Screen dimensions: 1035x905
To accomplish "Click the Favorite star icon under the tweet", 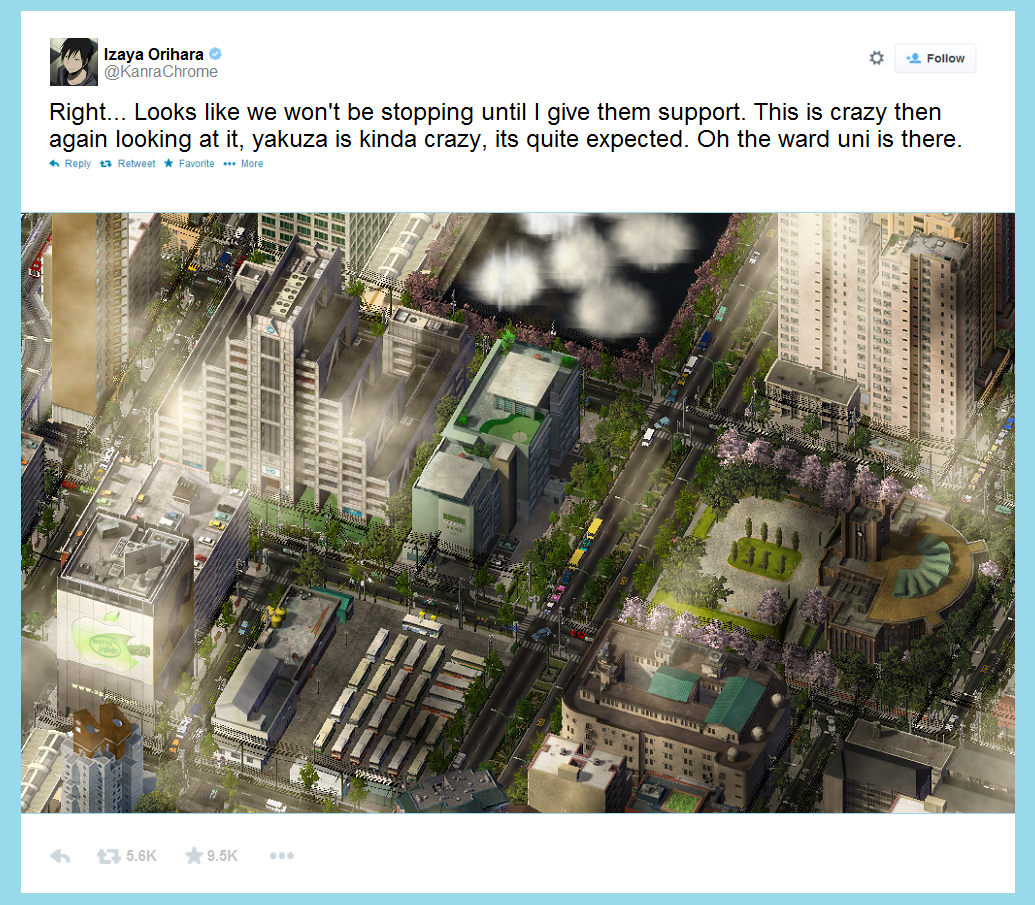I will tap(169, 163).
